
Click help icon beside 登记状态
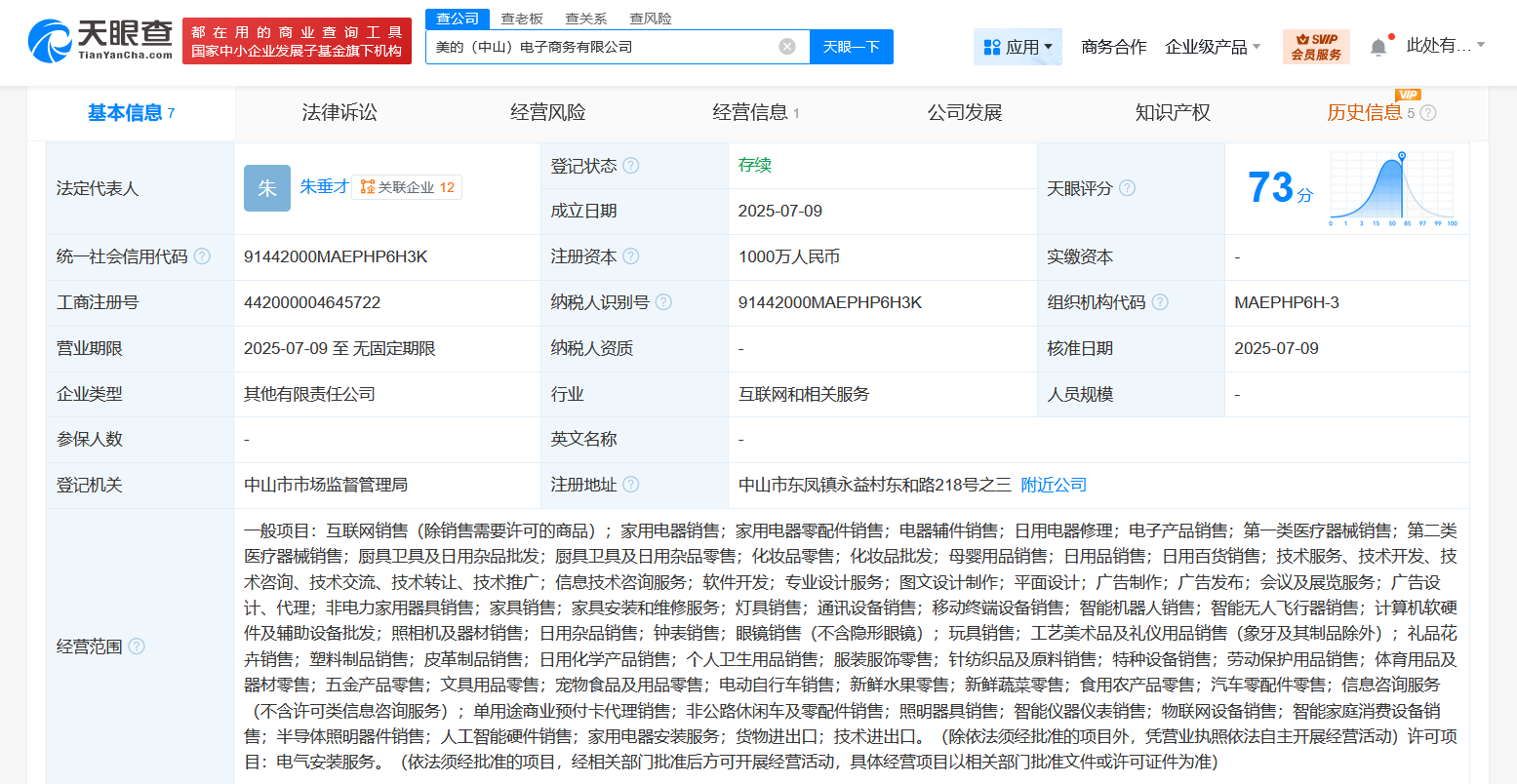pos(631,166)
